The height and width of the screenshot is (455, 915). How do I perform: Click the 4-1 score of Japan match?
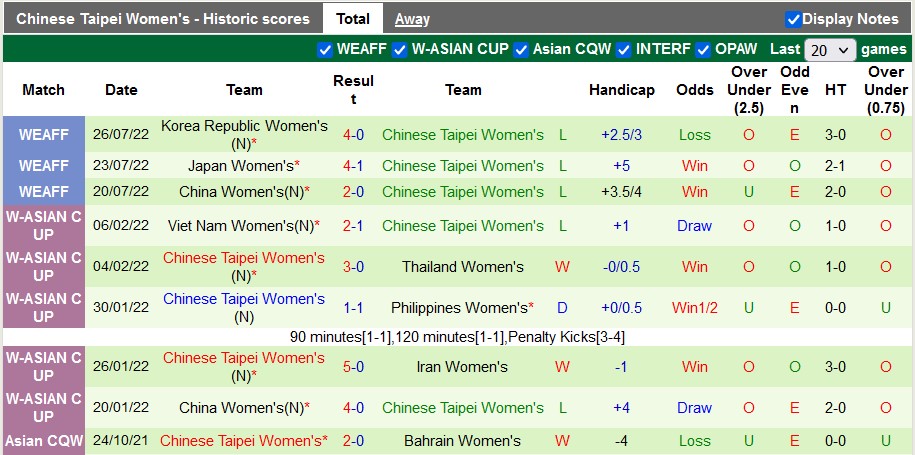[x=353, y=166]
